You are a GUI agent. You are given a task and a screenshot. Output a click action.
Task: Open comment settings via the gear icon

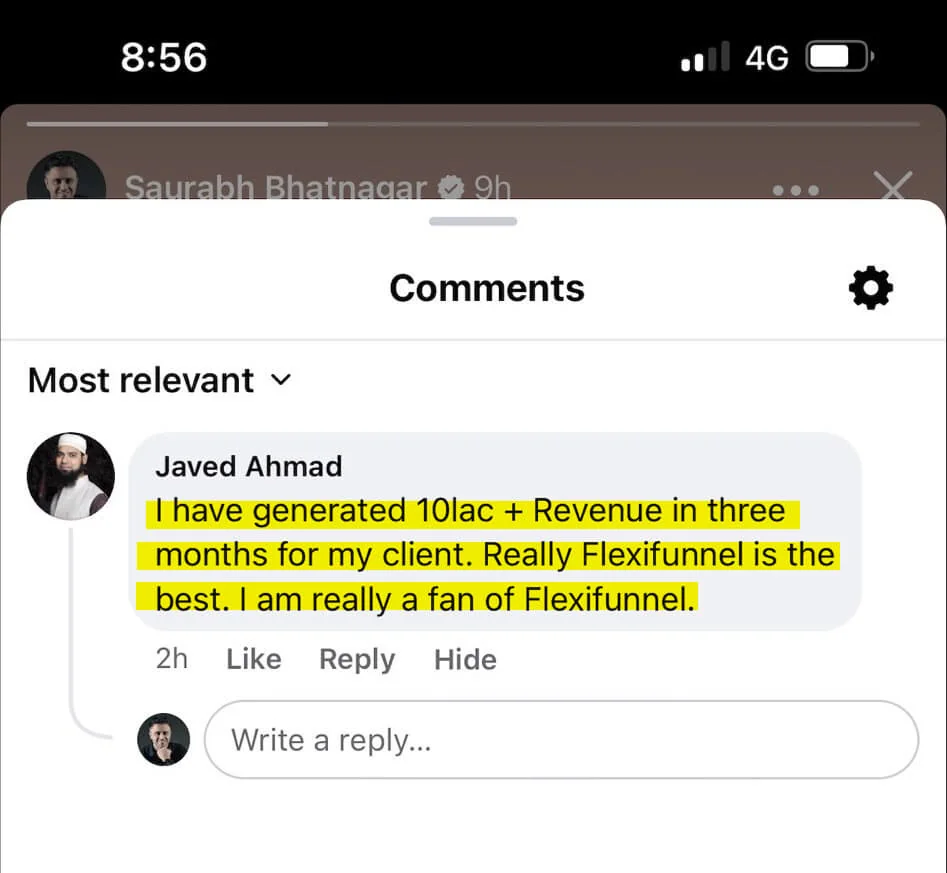869,288
